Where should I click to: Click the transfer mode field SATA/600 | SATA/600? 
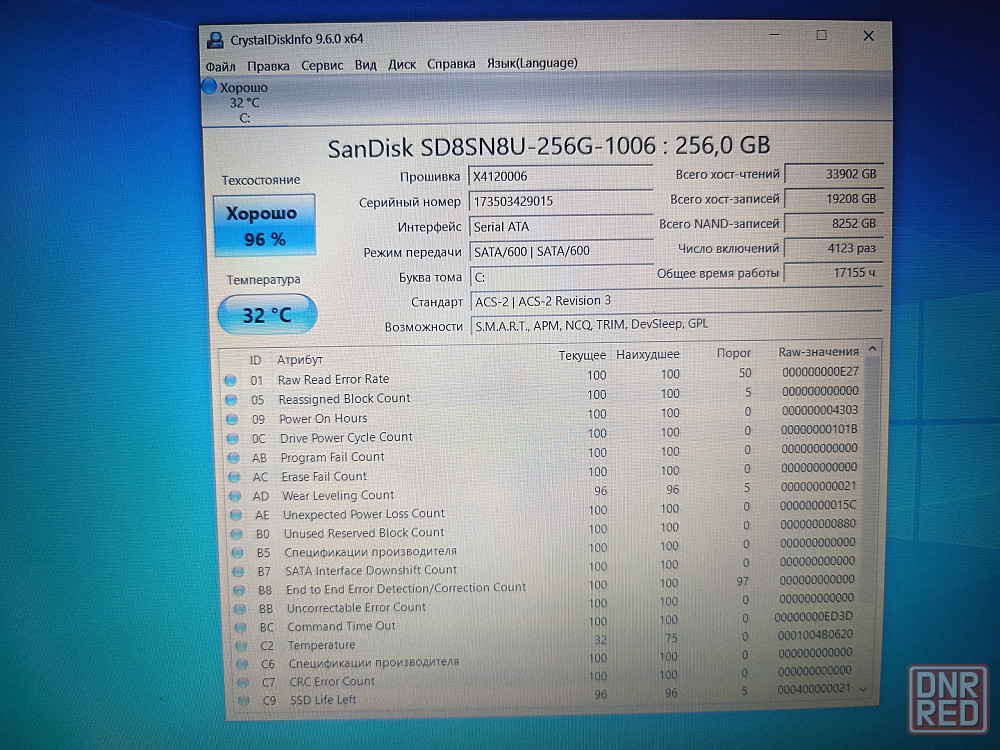click(561, 251)
